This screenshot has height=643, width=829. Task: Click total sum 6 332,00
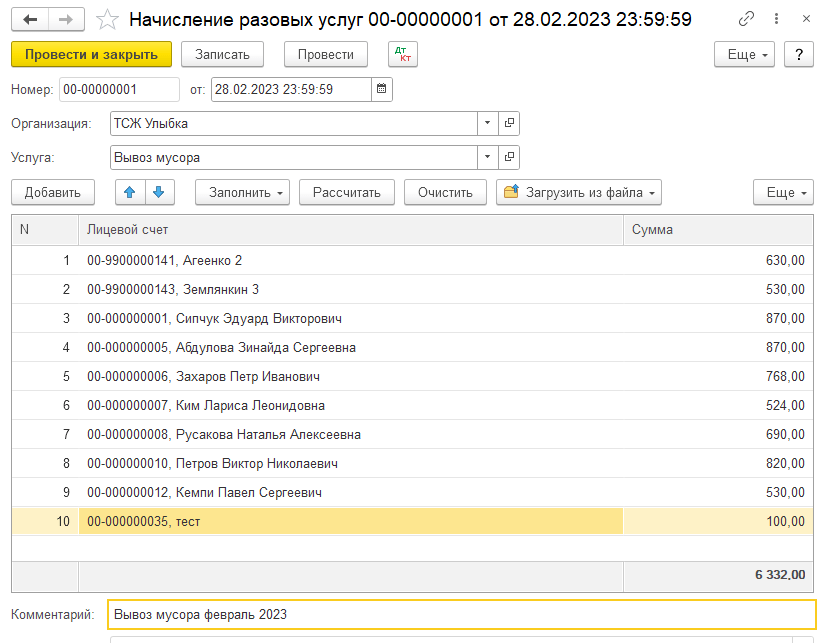[x=780, y=575]
